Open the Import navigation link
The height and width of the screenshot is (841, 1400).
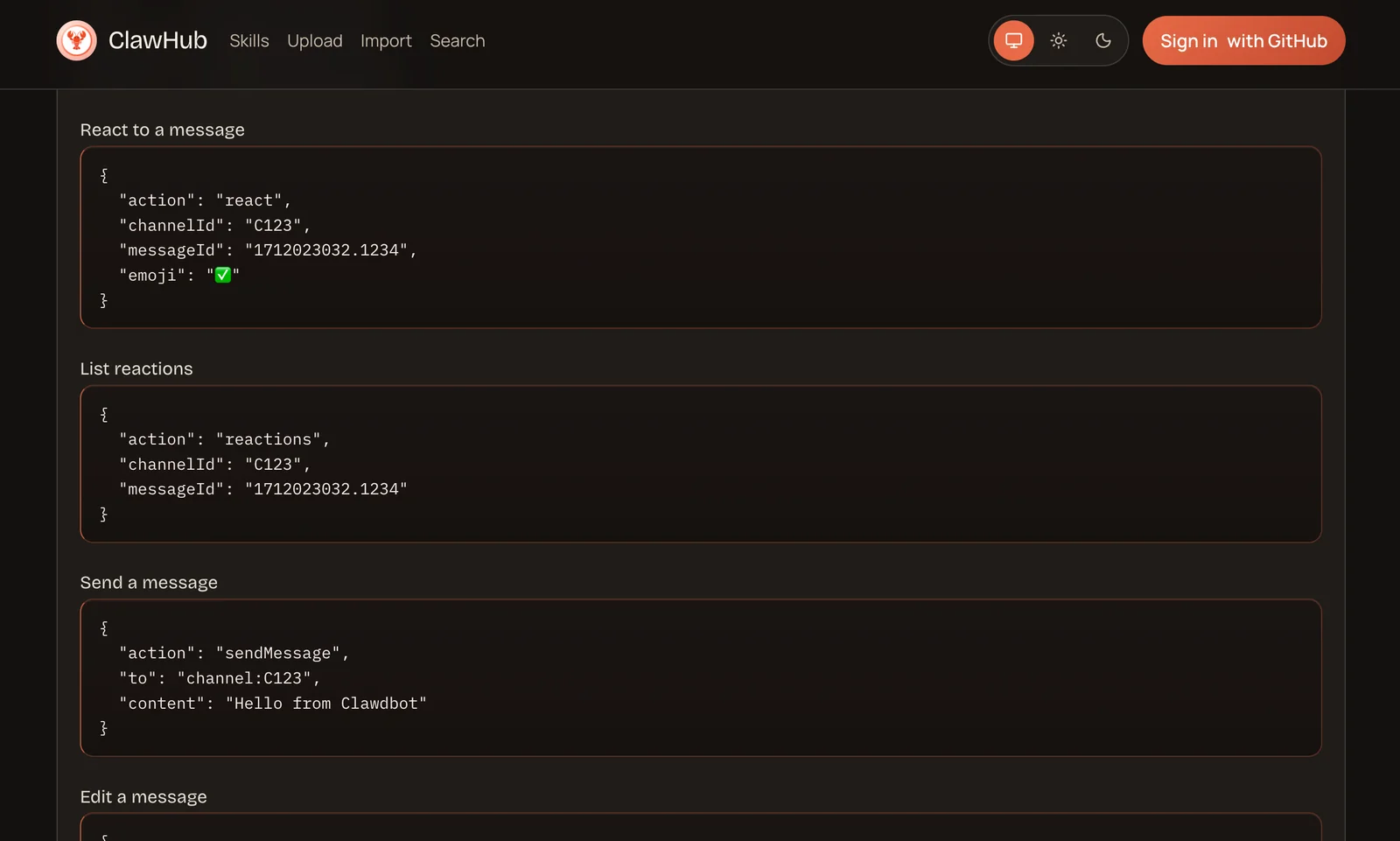coord(386,41)
